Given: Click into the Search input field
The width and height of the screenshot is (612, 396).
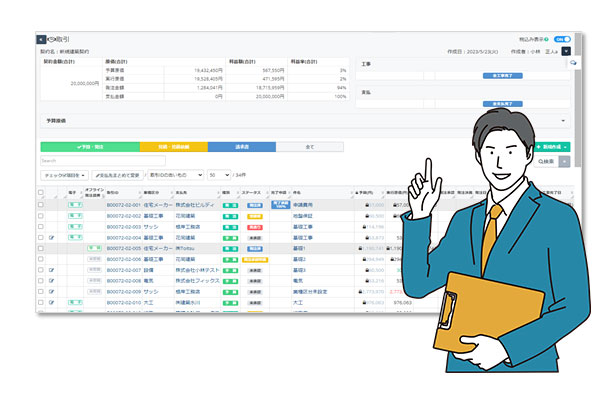Looking at the screenshot, I should coord(103,161).
